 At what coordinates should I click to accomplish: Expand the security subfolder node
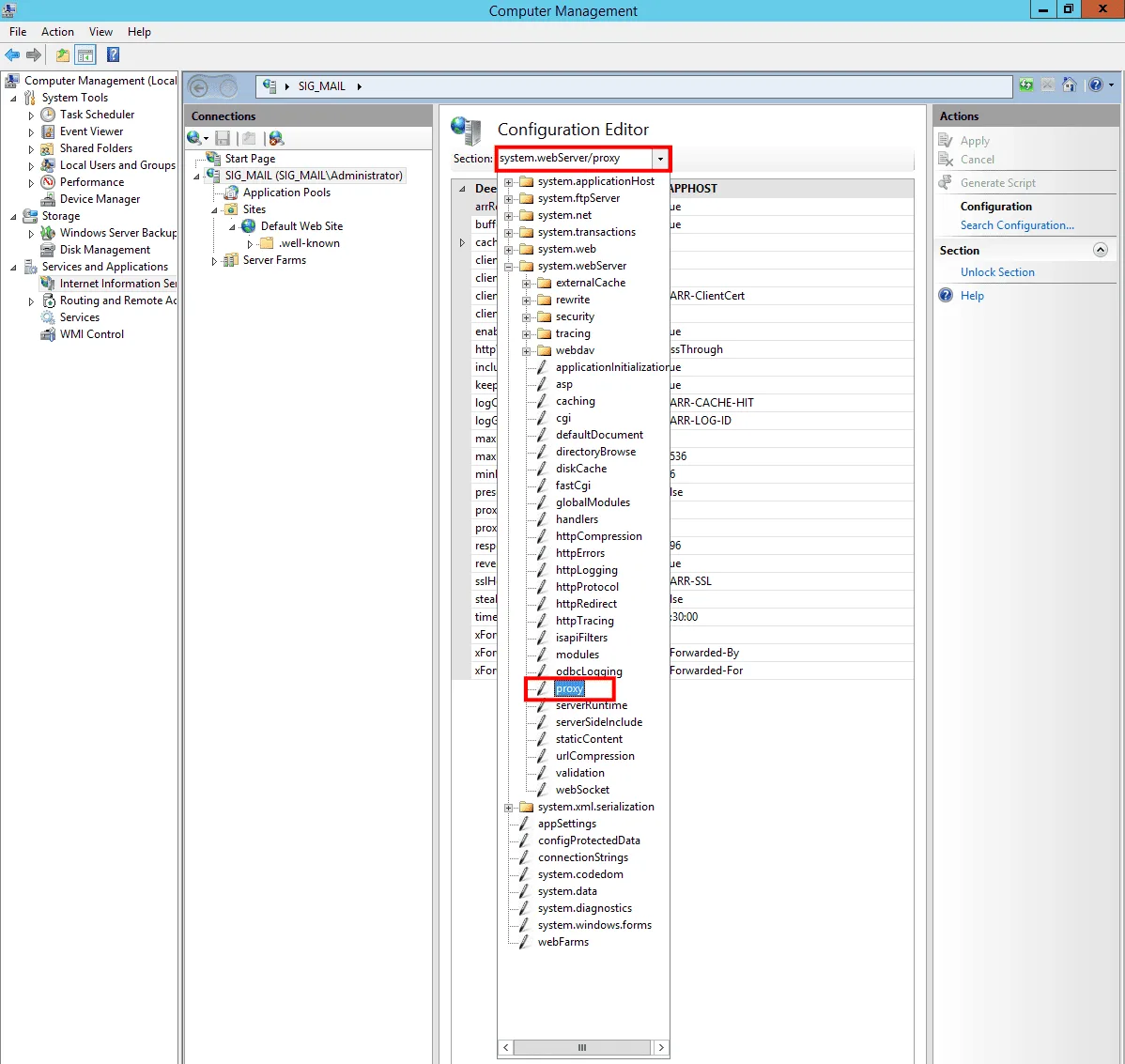(x=527, y=317)
